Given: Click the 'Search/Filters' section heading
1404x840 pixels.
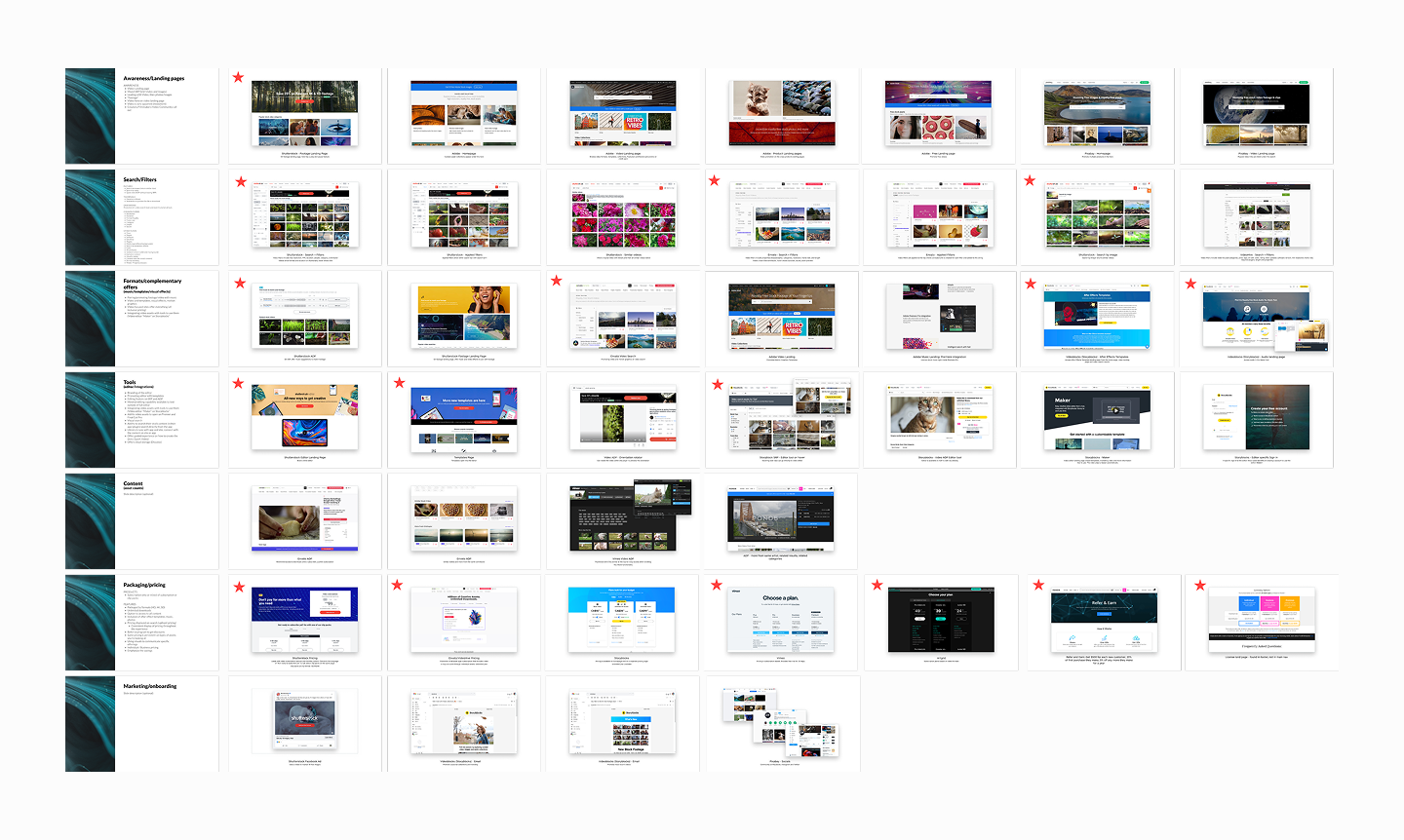Looking at the screenshot, I should [x=139, y=179].
